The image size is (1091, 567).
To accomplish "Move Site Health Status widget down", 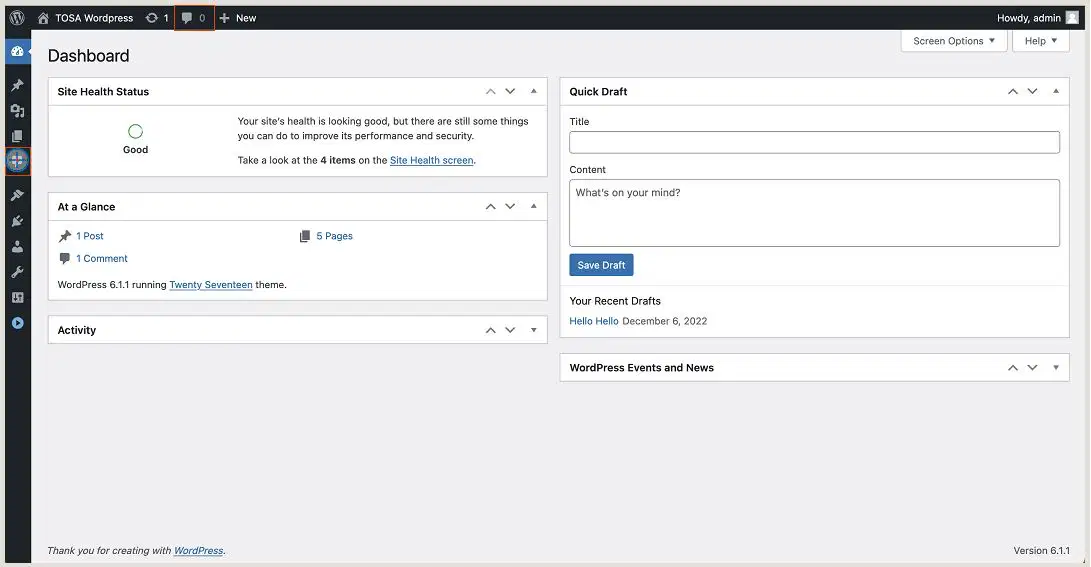I will [510, 91].
